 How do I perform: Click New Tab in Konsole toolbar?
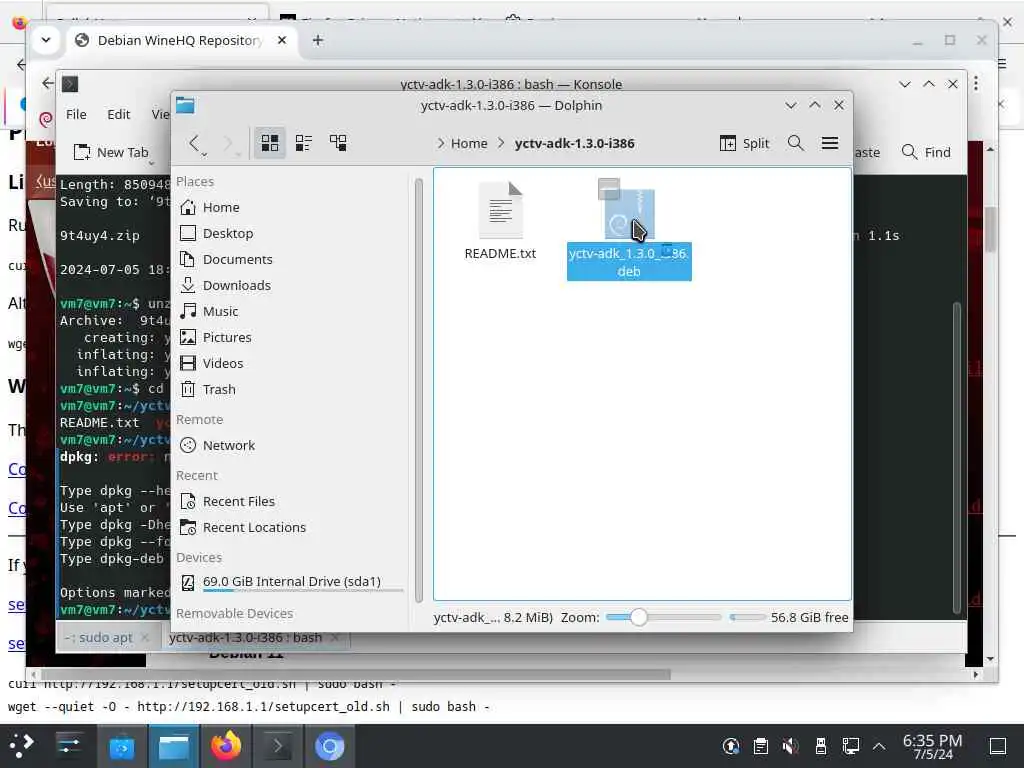[x=111, y=152]
